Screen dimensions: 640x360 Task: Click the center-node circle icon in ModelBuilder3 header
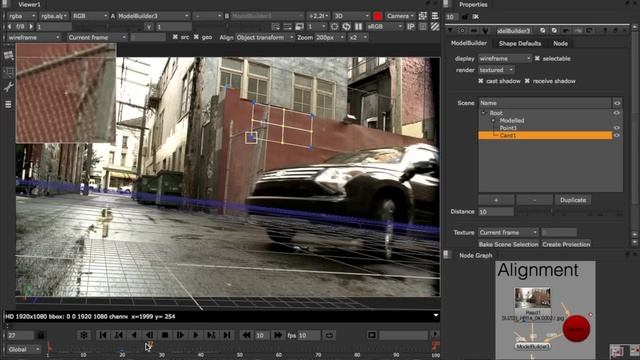(x=462, y=31)
